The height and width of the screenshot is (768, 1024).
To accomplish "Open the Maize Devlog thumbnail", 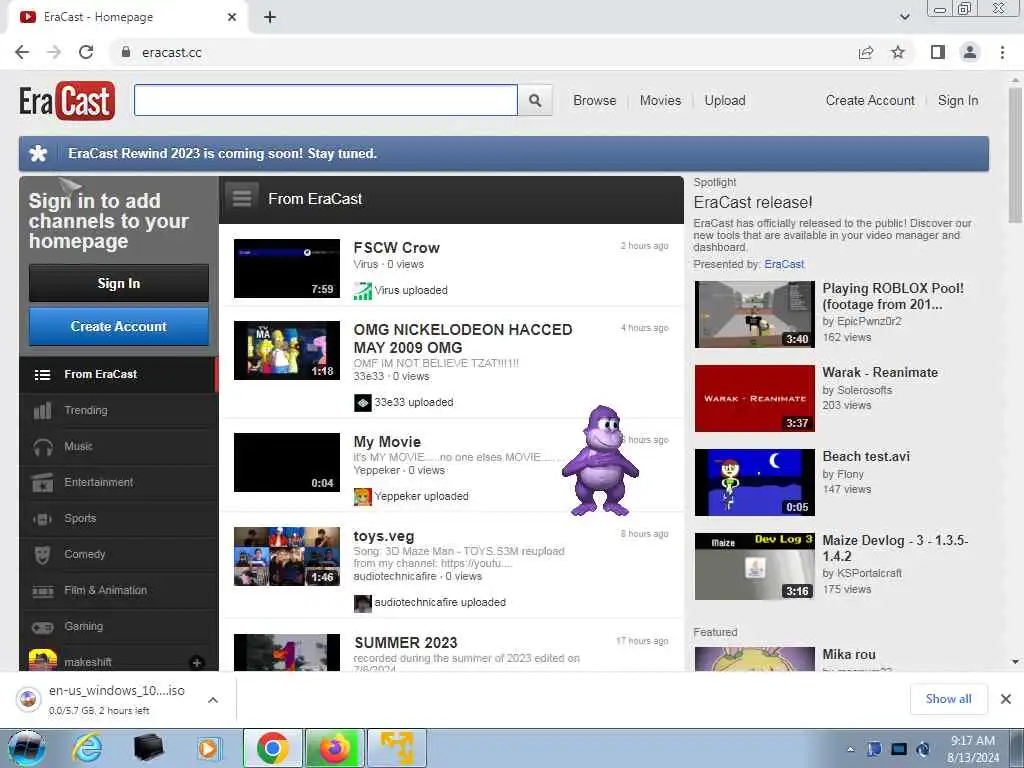I will 754,566.
